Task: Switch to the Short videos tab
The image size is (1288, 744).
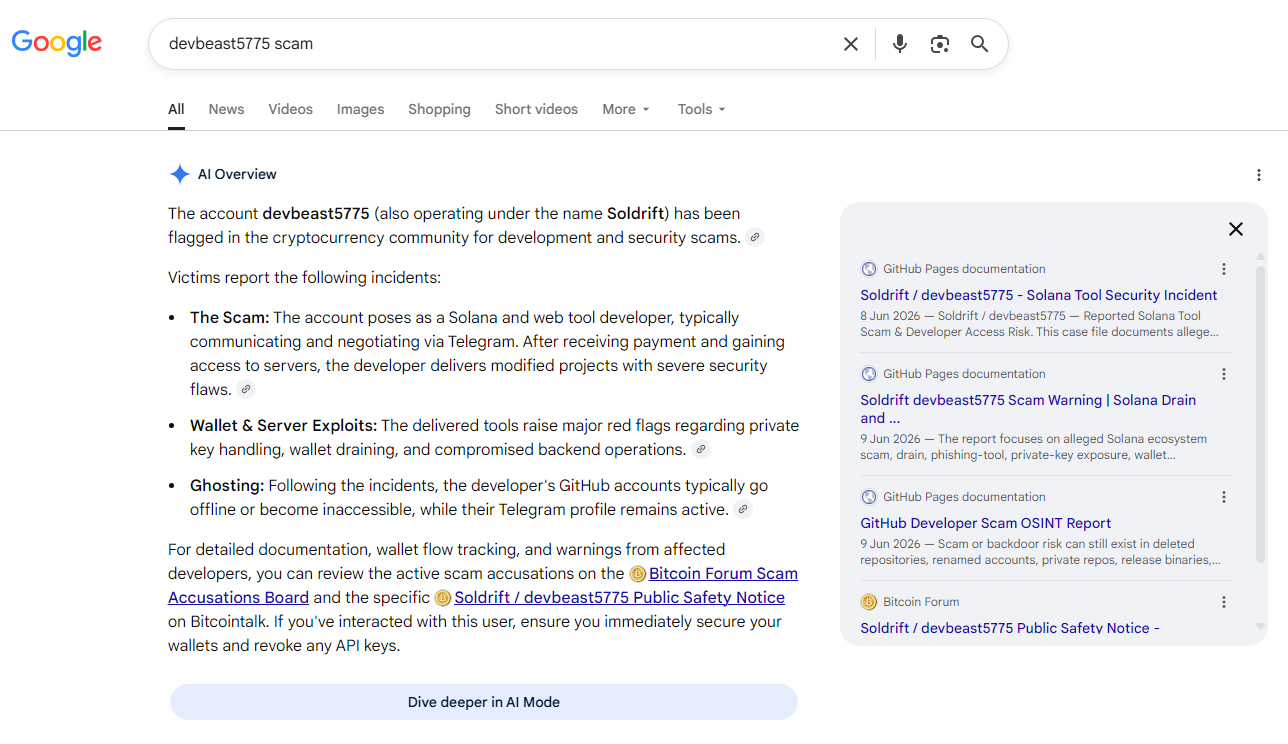Action: click(536, 109)
